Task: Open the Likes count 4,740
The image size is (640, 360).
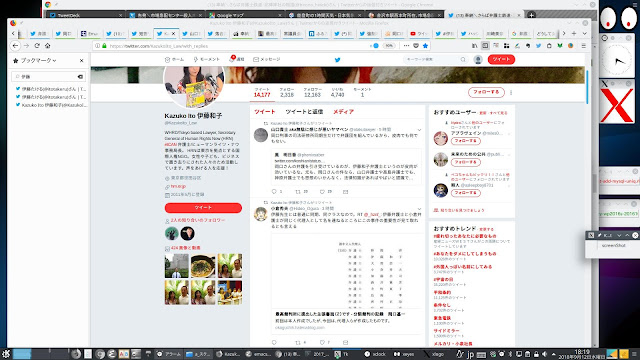Action: 337,92
